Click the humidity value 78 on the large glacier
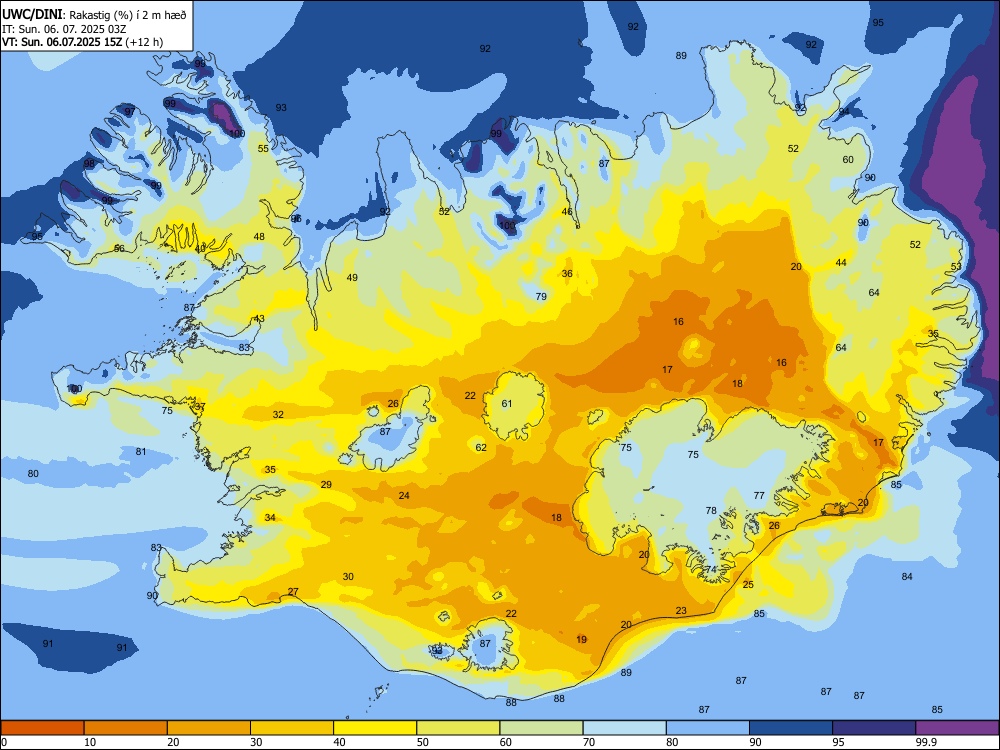Screen dimensions: 1000x750 (x=711, y=510)
